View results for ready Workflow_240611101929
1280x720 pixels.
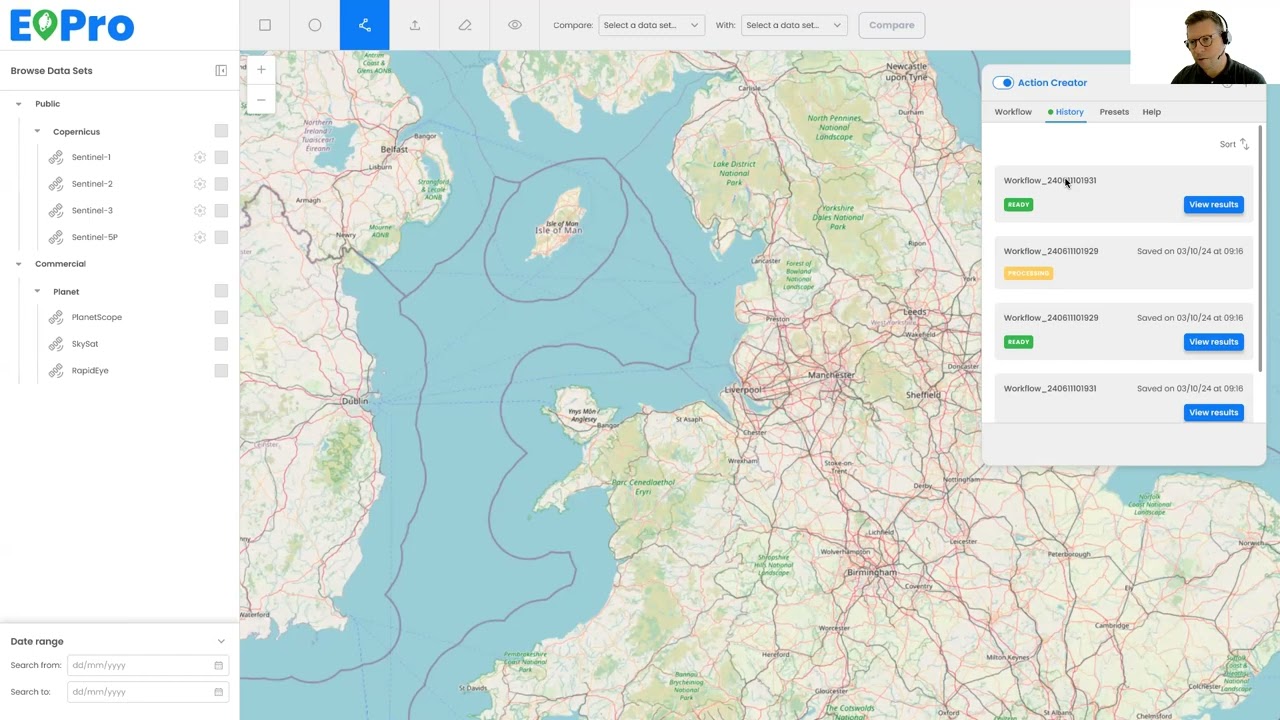(1214, 342)
